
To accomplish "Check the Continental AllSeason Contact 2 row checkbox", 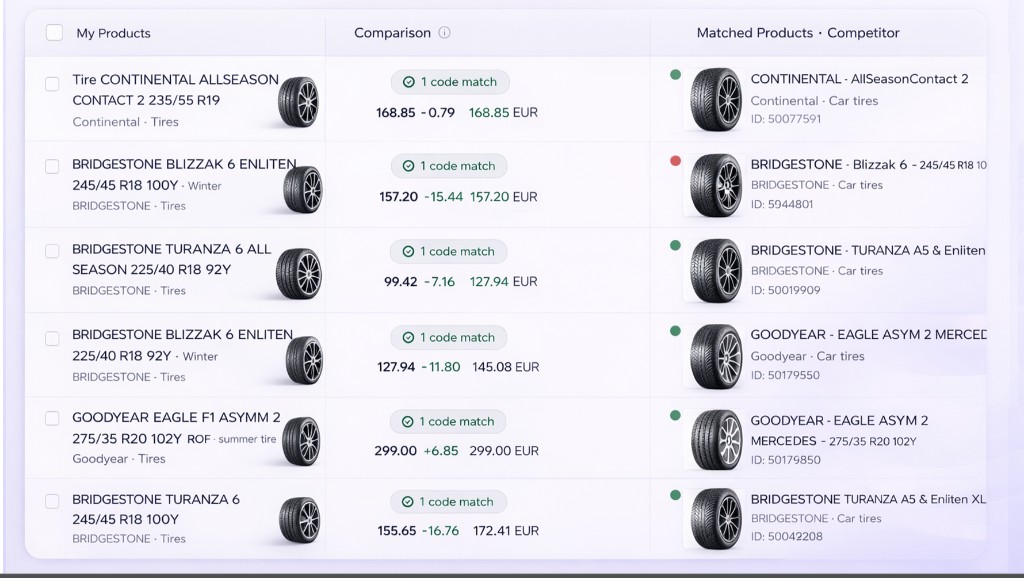I will (52, 83).
